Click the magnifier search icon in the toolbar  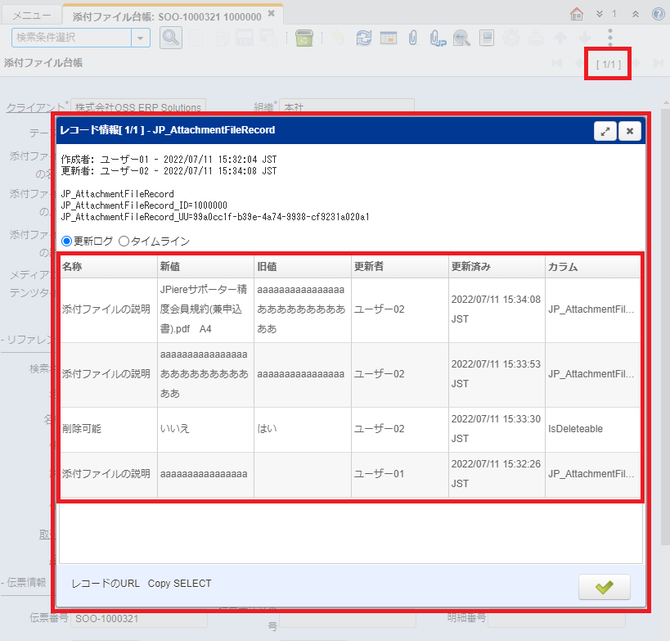pos(170,38)
